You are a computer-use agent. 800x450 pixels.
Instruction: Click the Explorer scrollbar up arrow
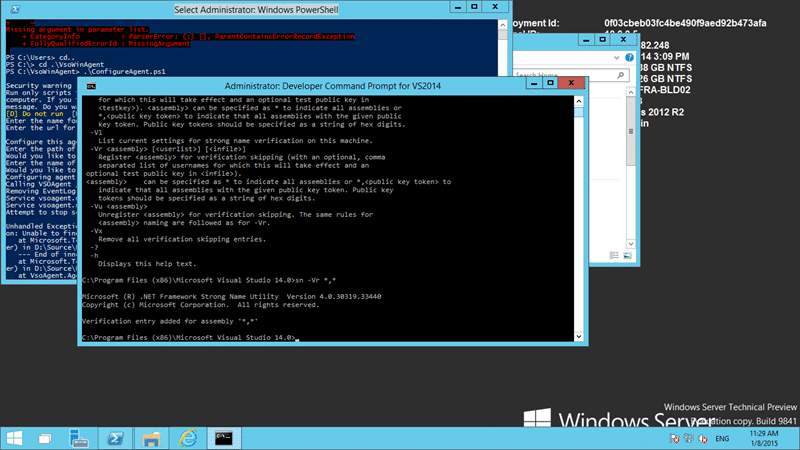point(631,92)
